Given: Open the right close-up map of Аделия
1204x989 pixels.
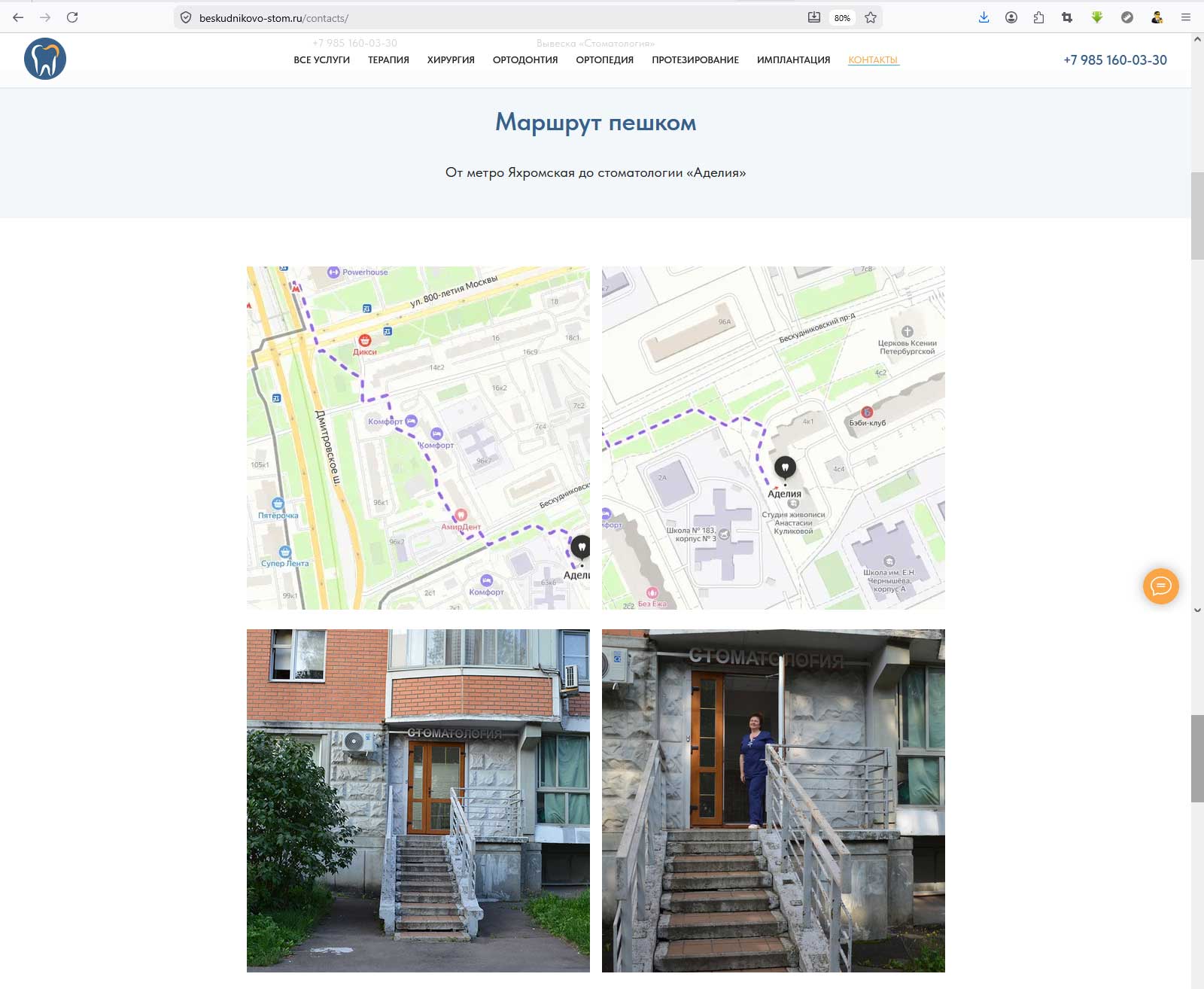Looking at the screenshot, I should pyautogui.click(x=774, y=438).
